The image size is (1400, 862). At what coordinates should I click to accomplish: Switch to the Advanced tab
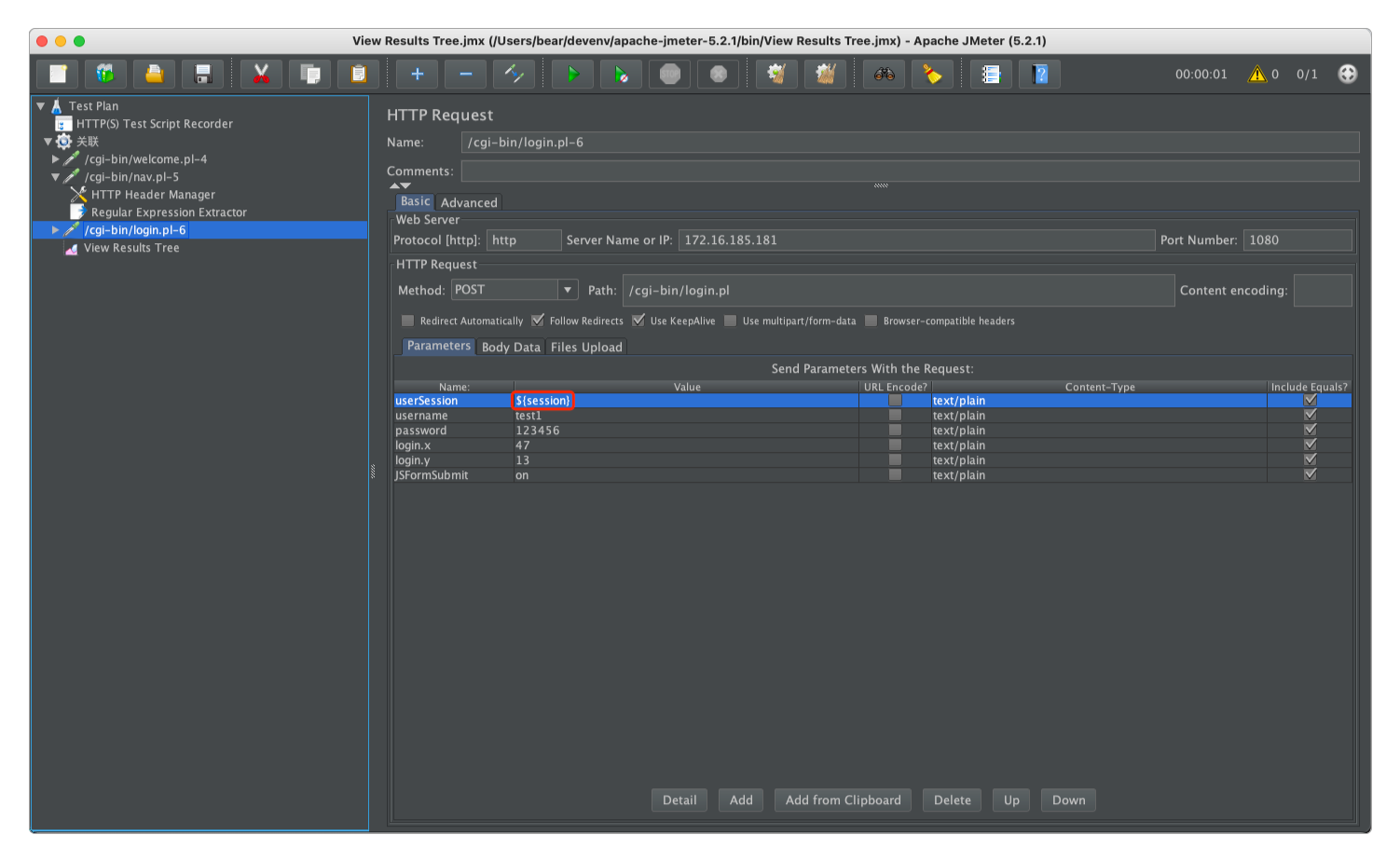[469, 202]
